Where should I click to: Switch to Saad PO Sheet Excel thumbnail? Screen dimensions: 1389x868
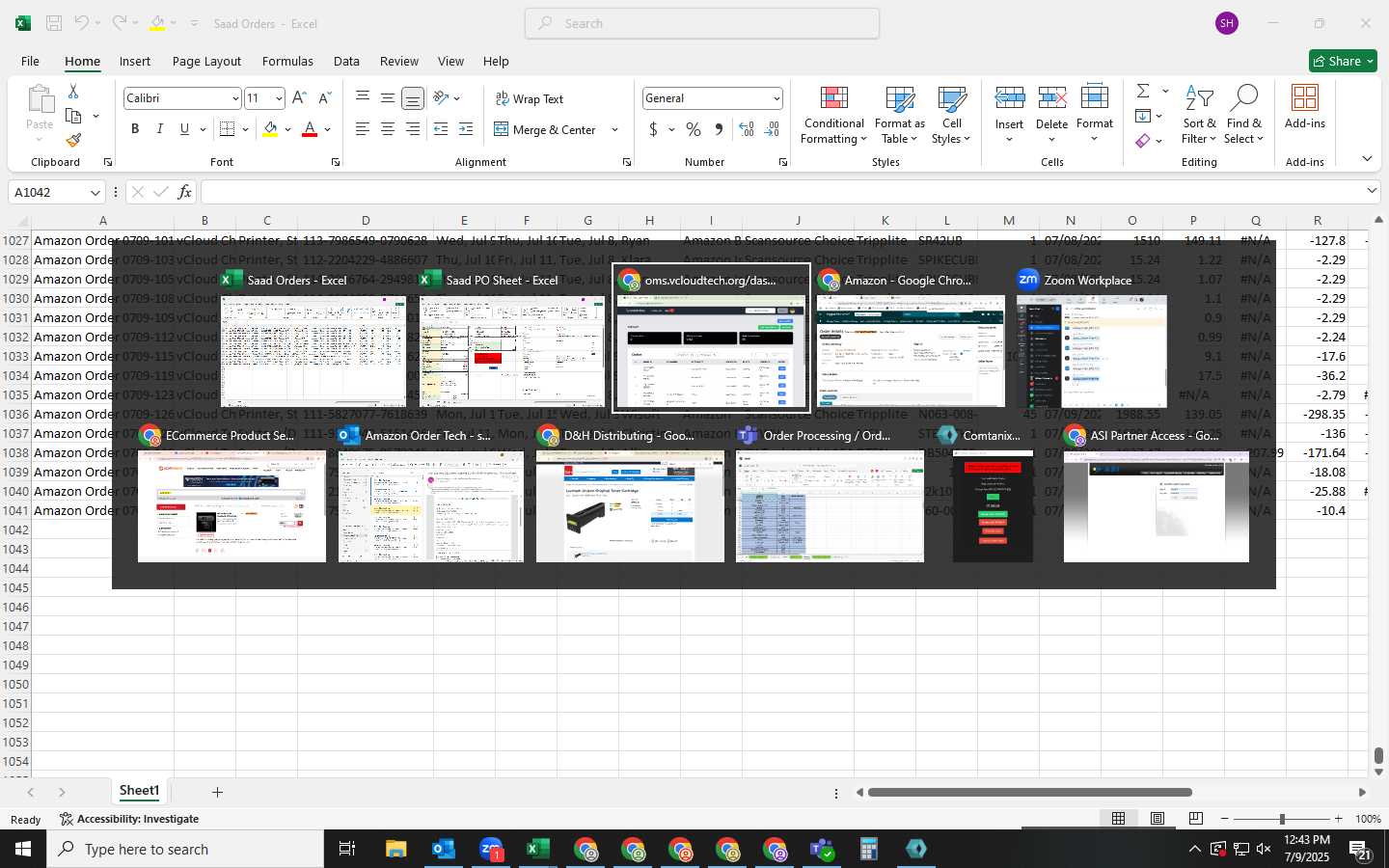[x=512, y=351]
